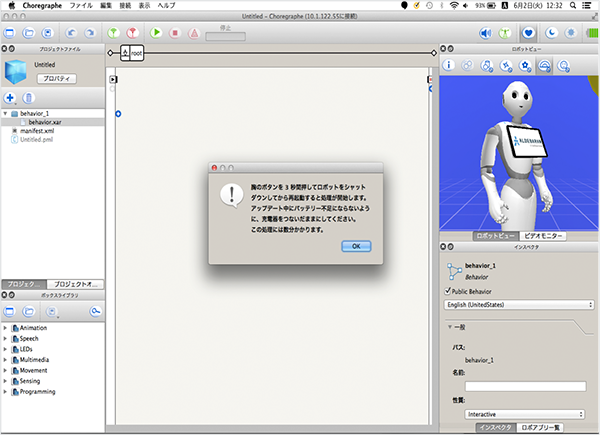The height and width of the screenshot is (436, 600).
Task: Save project with the disk icon
Action: tap(47, 33)
